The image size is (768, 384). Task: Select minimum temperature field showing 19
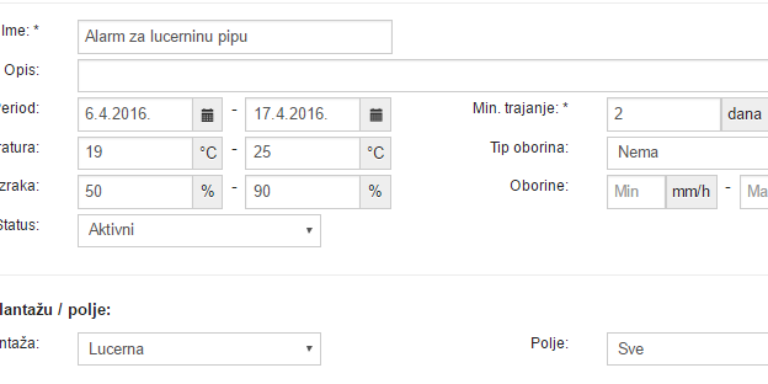135,153
